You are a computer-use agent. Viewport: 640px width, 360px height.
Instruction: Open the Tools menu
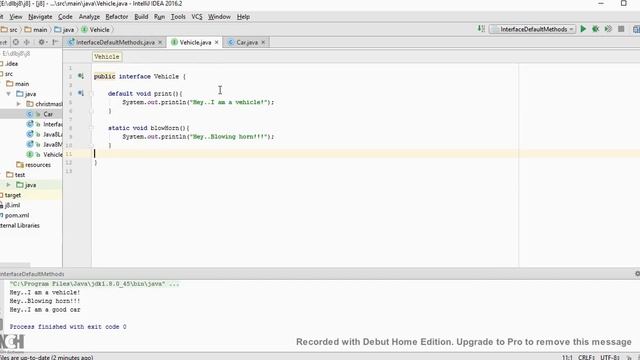[x=178, y=17]
